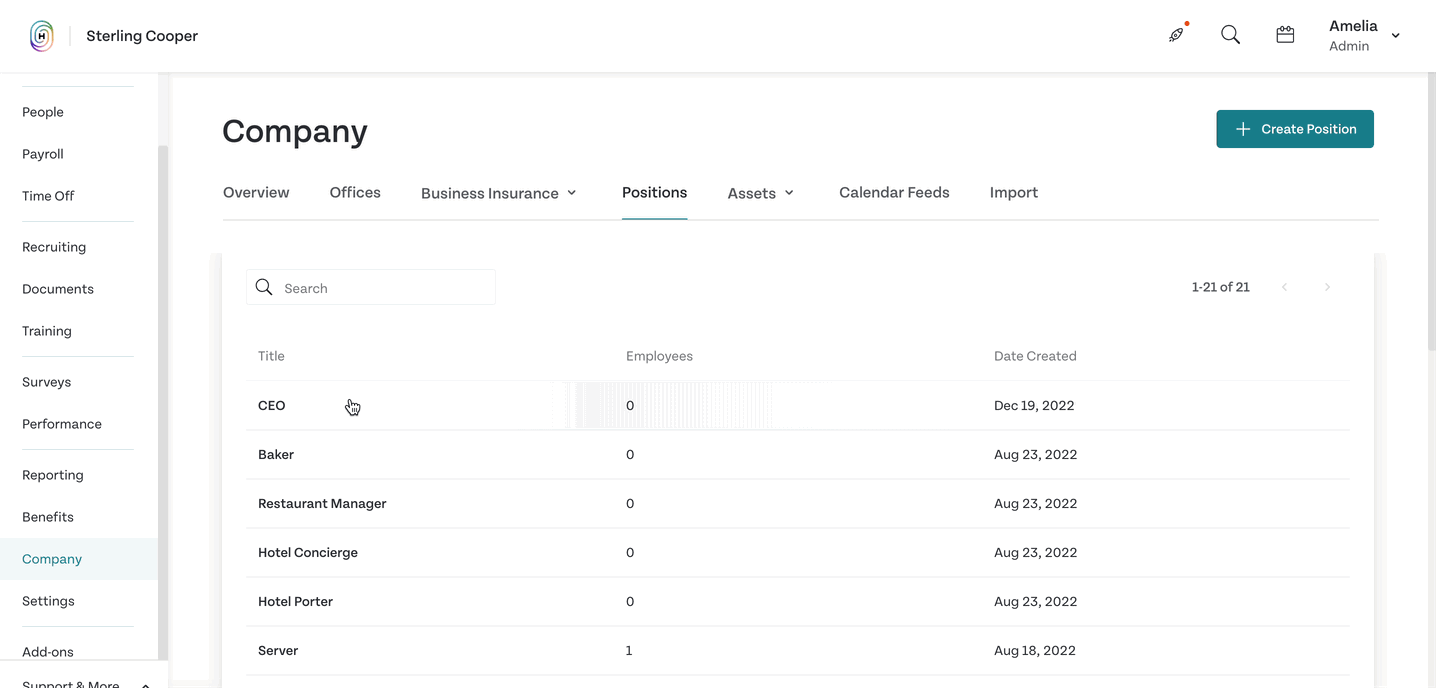Open global search via magnifier icon
This screenshot has height=688, width=1436.
click(1231, 35)
